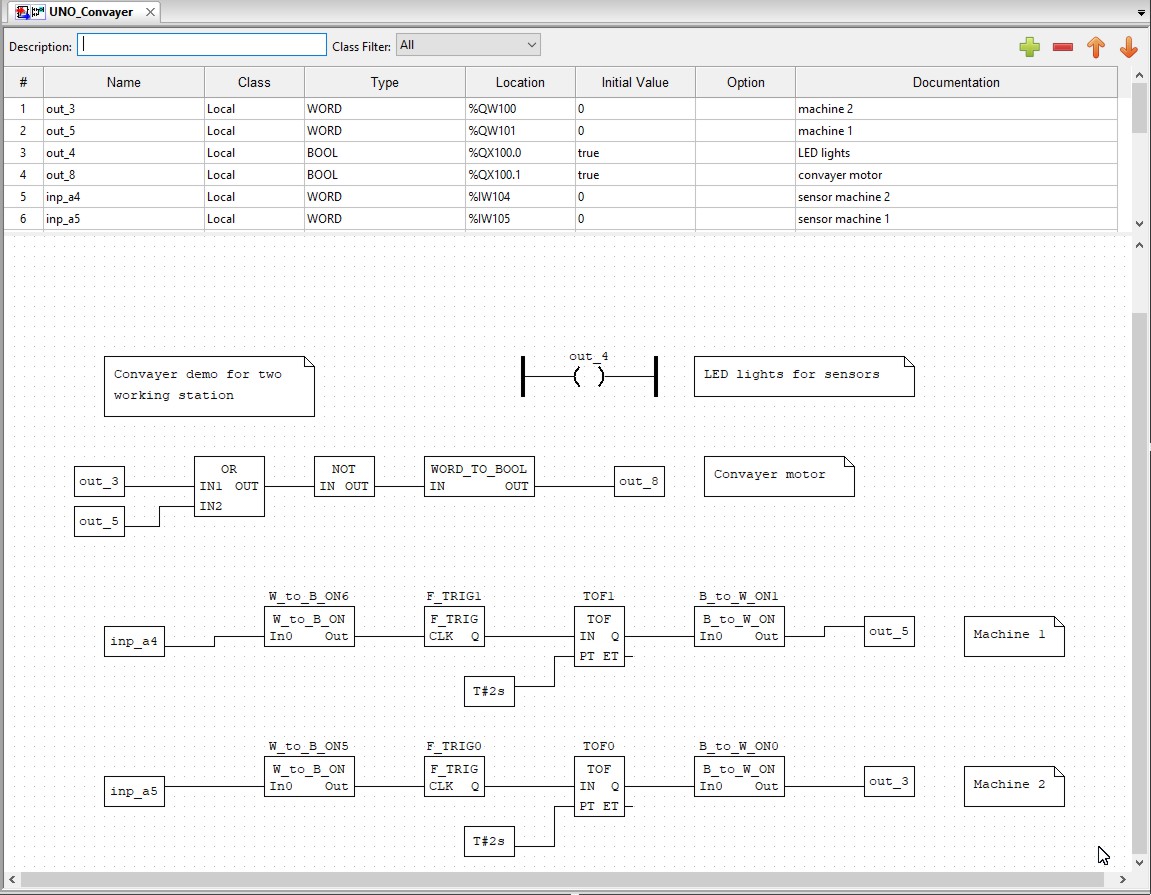Remove the selected variable with the red minus
Viewport: 1151px width, 895px height.
coord(1062,47)
